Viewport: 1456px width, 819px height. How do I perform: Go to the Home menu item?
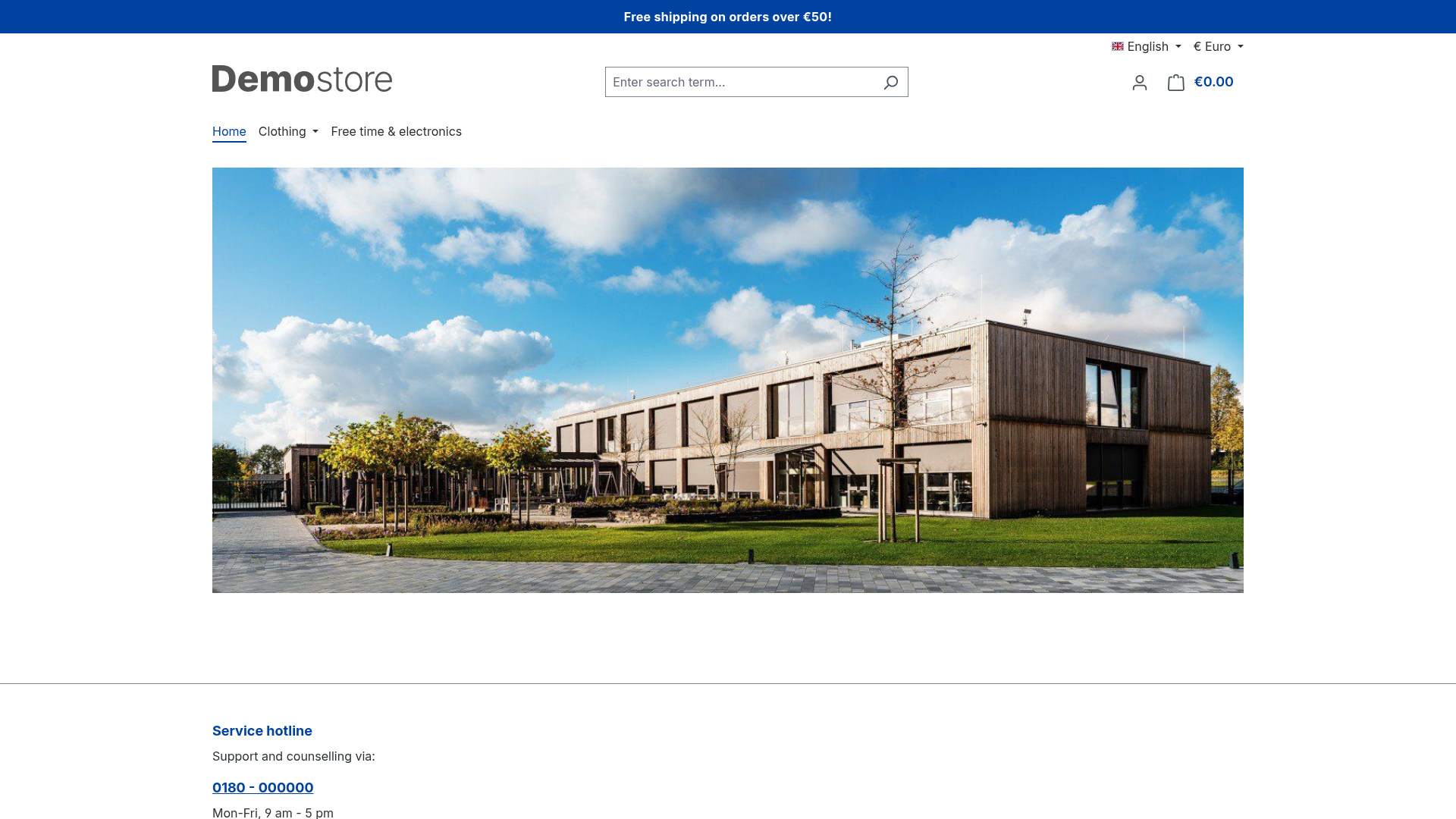click(229, 131)
